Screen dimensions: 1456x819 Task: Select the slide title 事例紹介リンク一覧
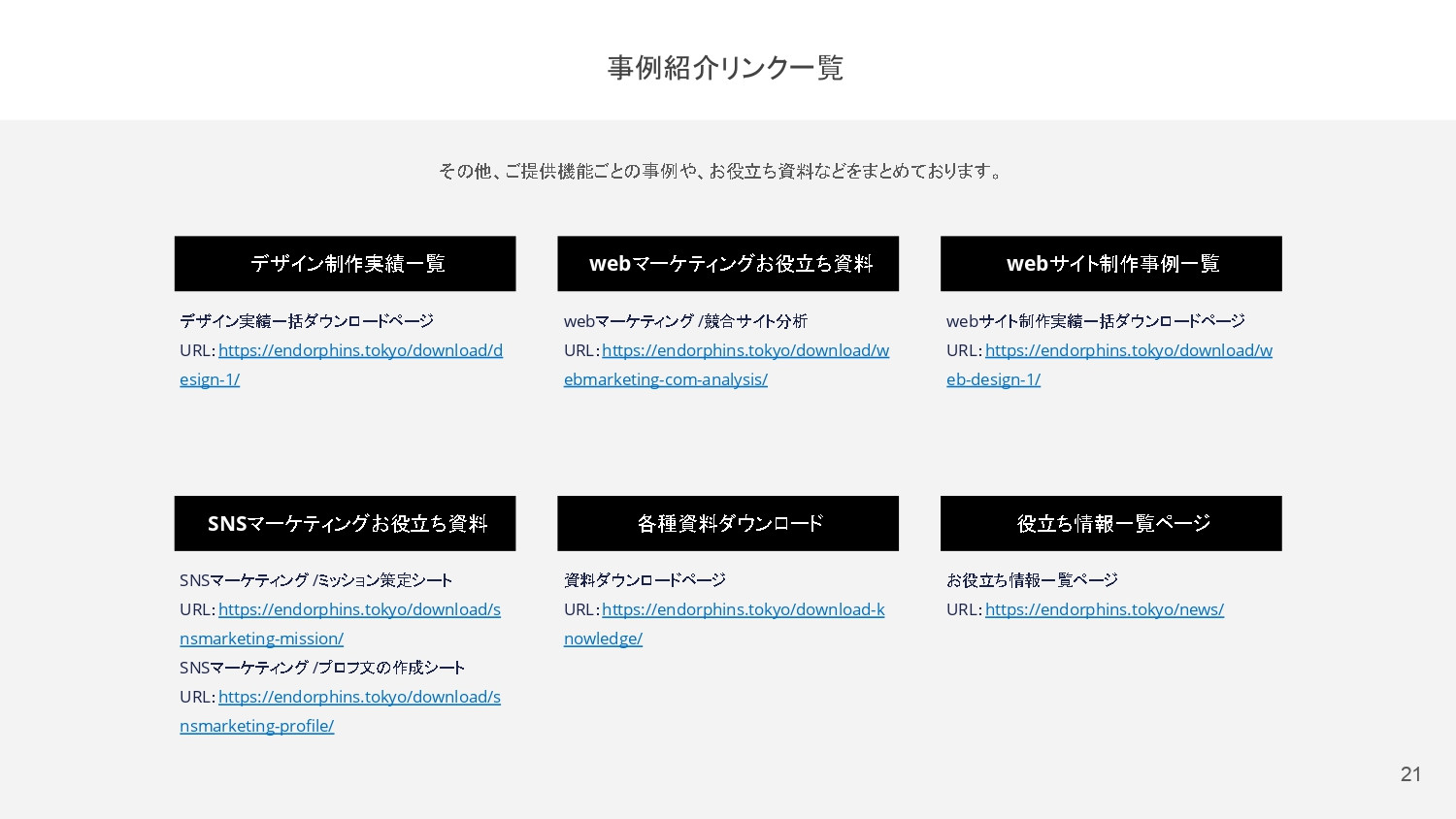pyautogui.click(x=726, y=68)
